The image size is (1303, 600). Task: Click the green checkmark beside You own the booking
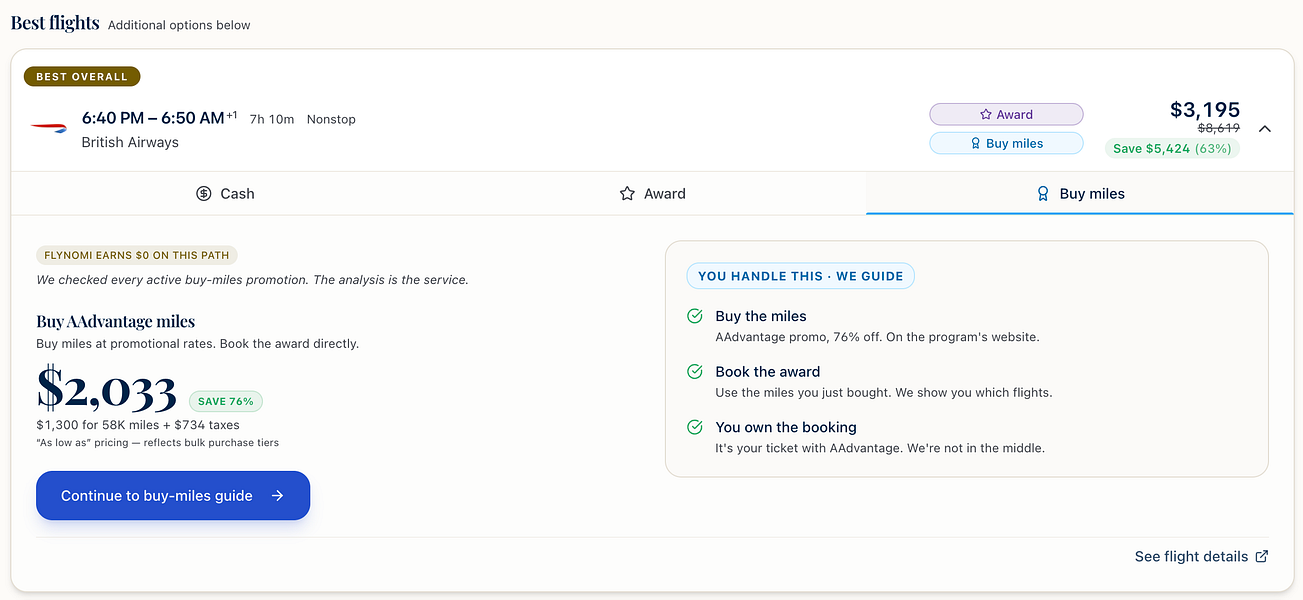click(x=695, y=427)
